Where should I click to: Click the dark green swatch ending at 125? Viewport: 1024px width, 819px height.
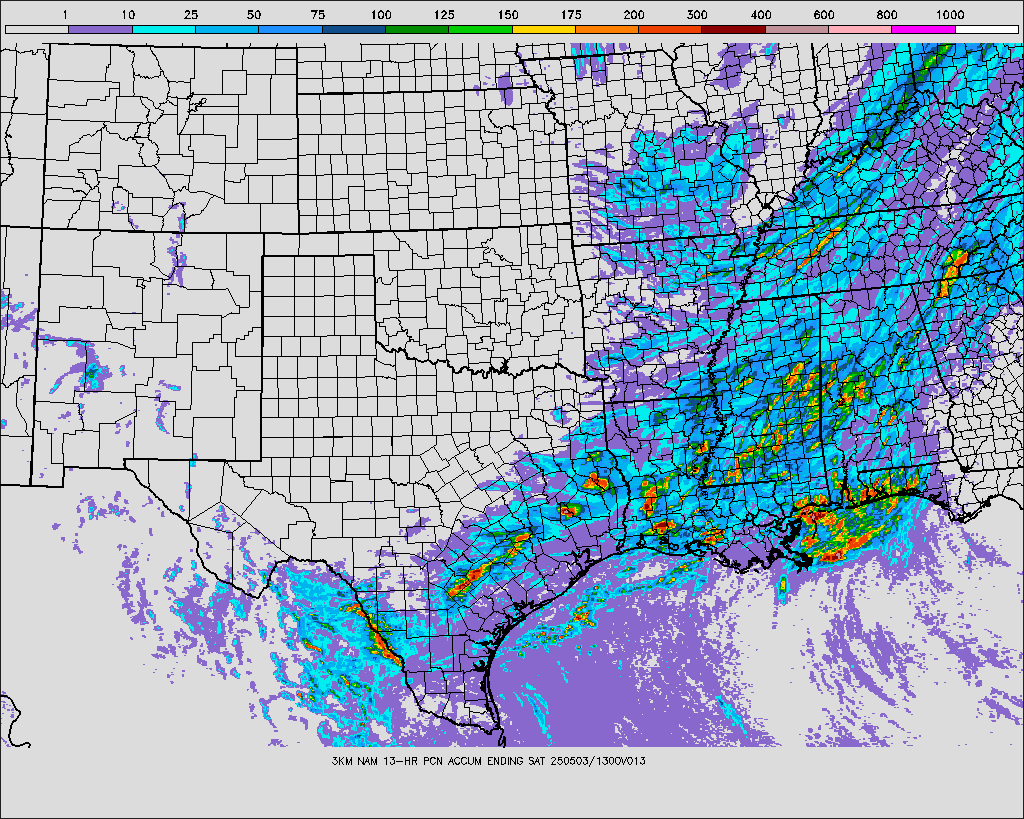(417, 29)
